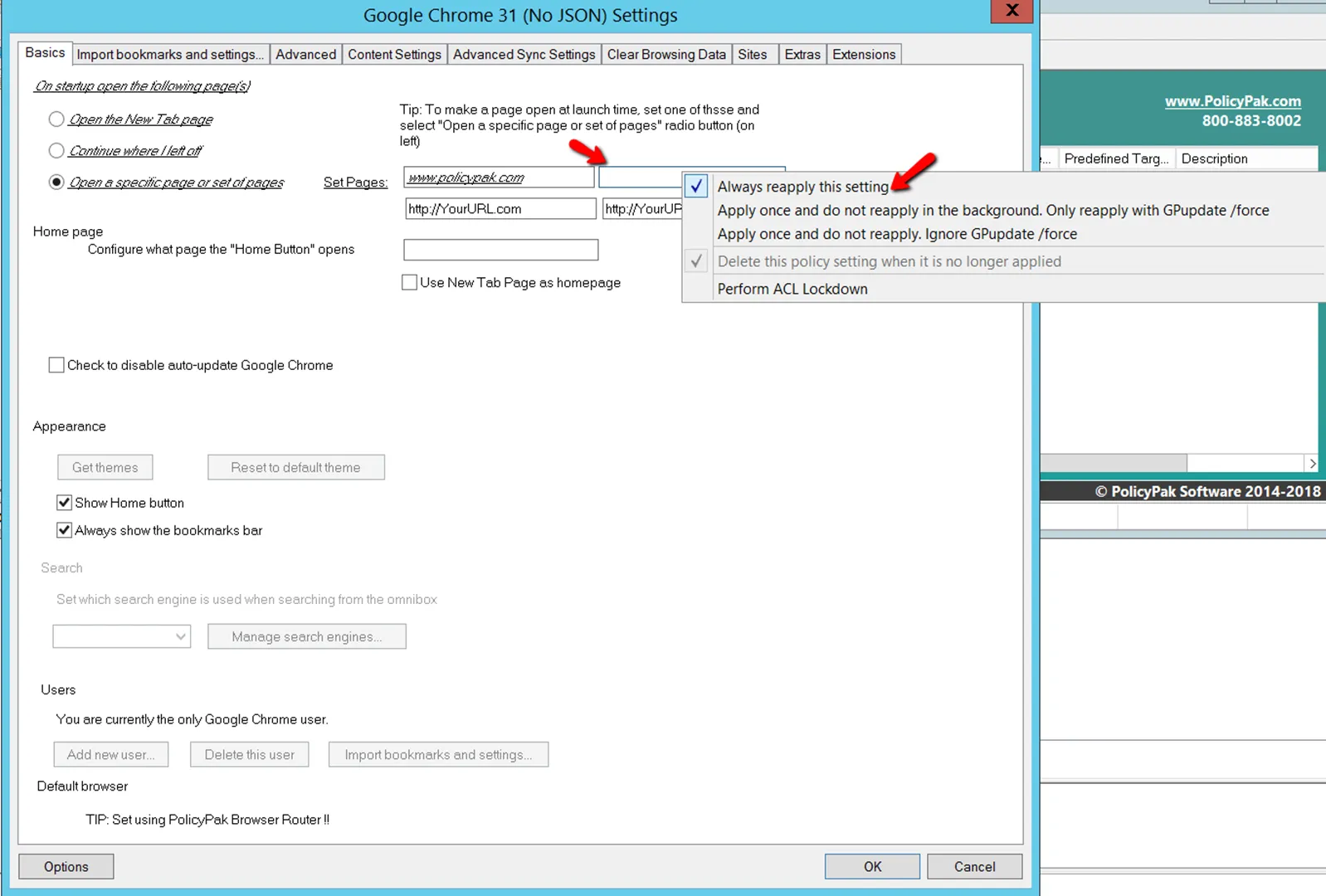
Task: Toggle 'Always show the bookmarks bar'
Action: pos(64,530)
